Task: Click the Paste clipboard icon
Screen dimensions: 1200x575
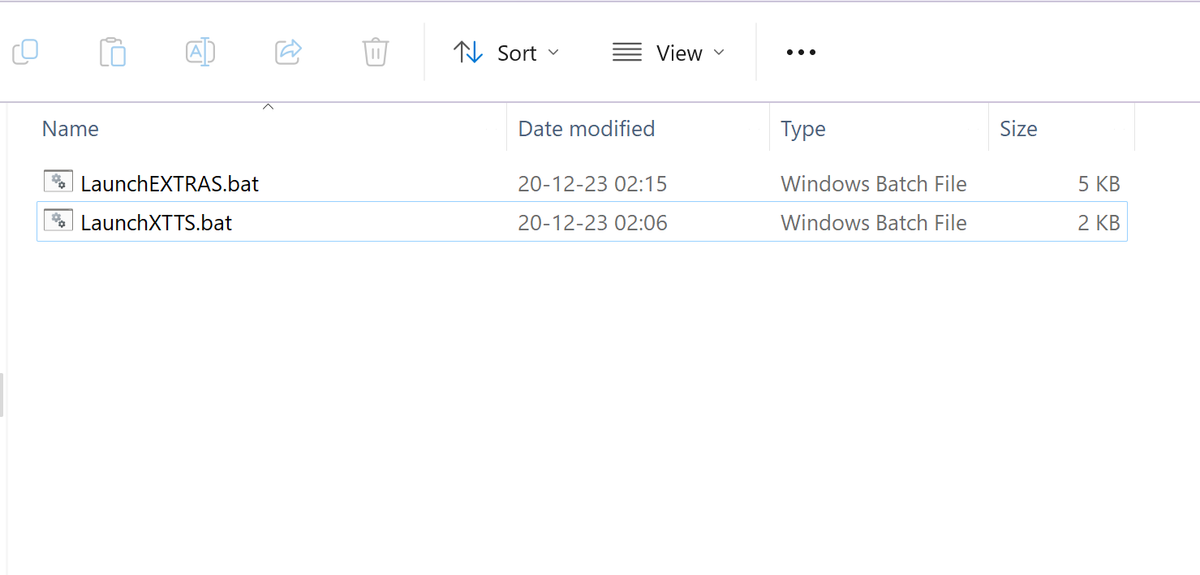Action: tap(113, 52)
